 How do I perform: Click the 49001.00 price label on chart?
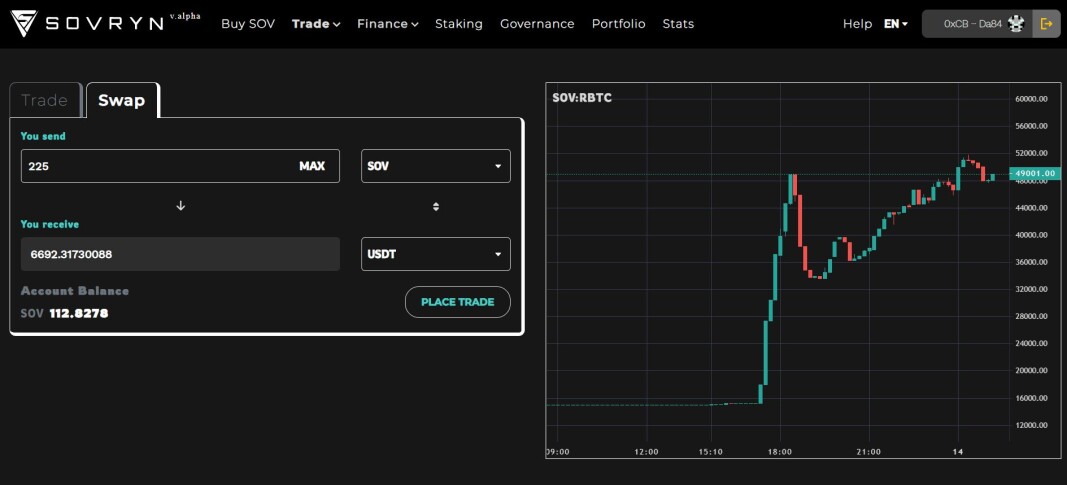(1035, 174)
